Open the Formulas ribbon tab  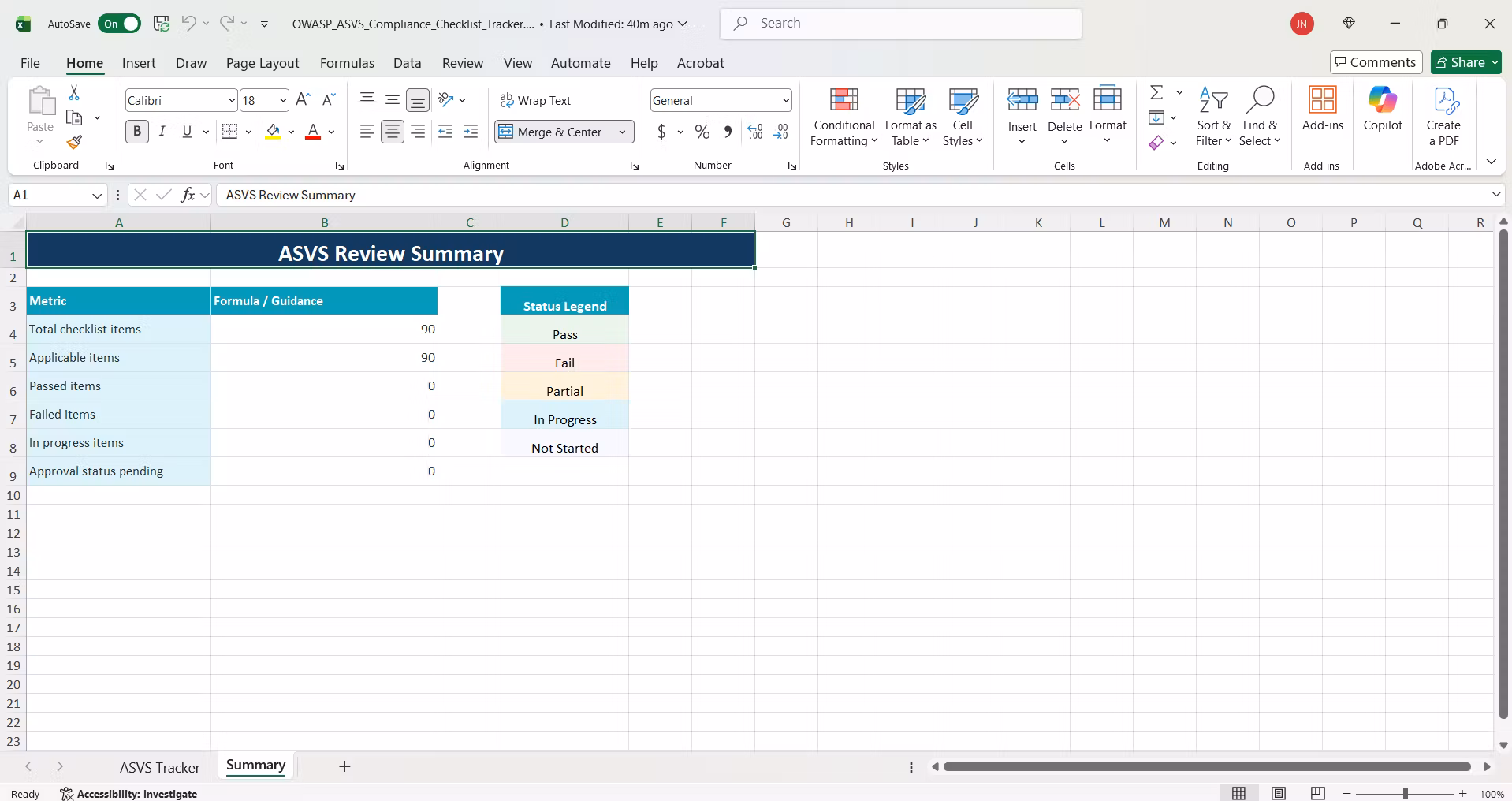pos(347,63)
